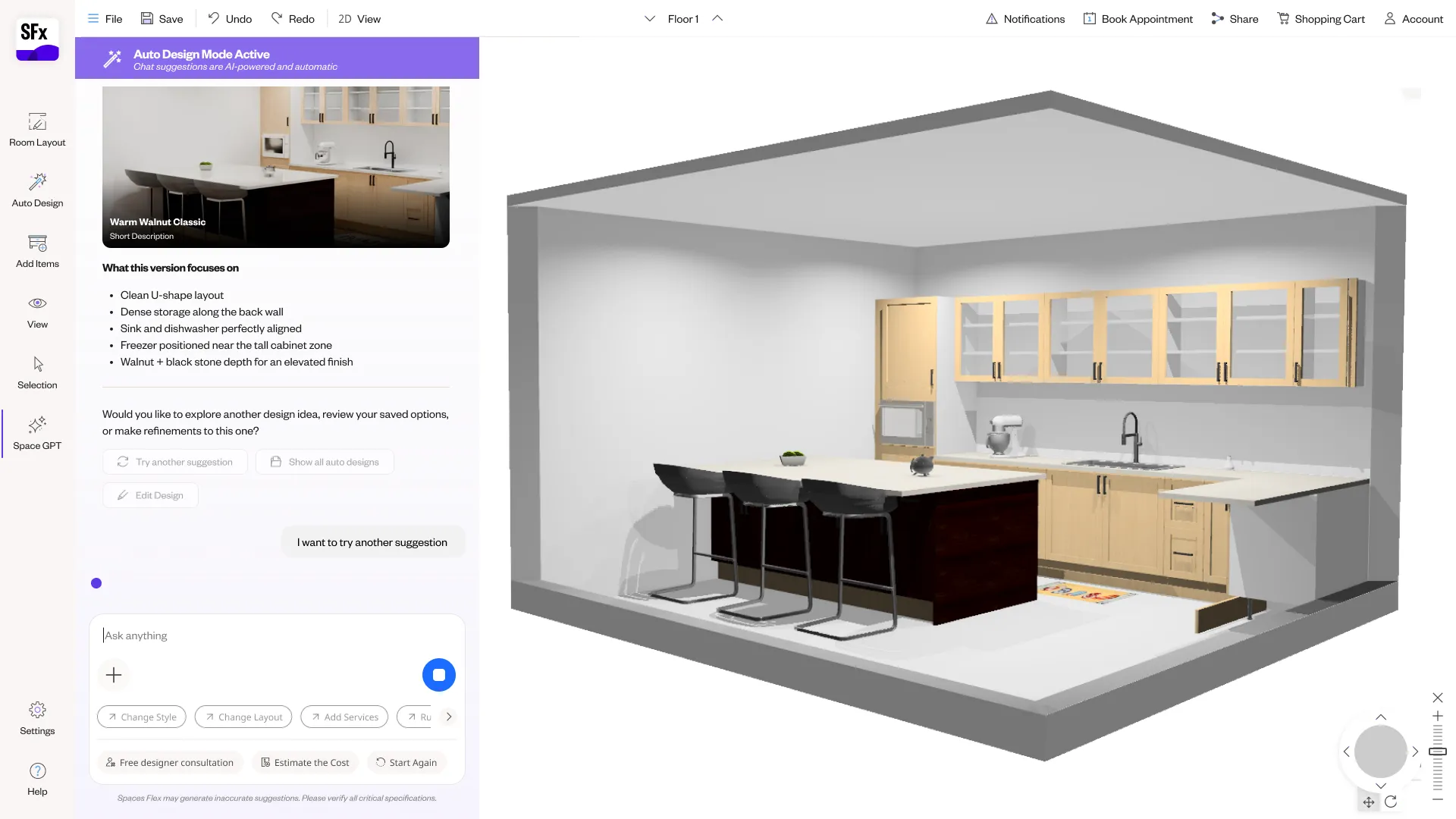Go to the upper floor chevron
1456x819 pixels.
pyautogui.click(x=717, y=19)
